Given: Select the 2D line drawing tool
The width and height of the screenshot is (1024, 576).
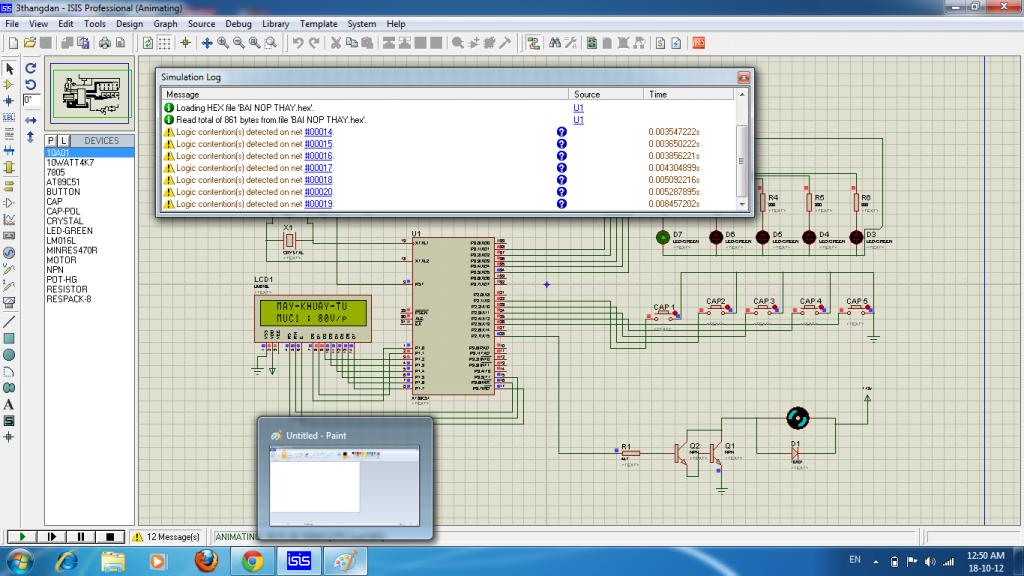Looking at the screenshot, I should [9, 321].
